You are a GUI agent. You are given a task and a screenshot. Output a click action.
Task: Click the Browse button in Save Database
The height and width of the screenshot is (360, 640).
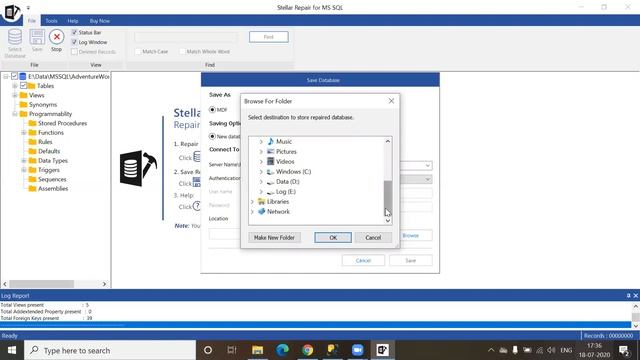tap(411, 236)
